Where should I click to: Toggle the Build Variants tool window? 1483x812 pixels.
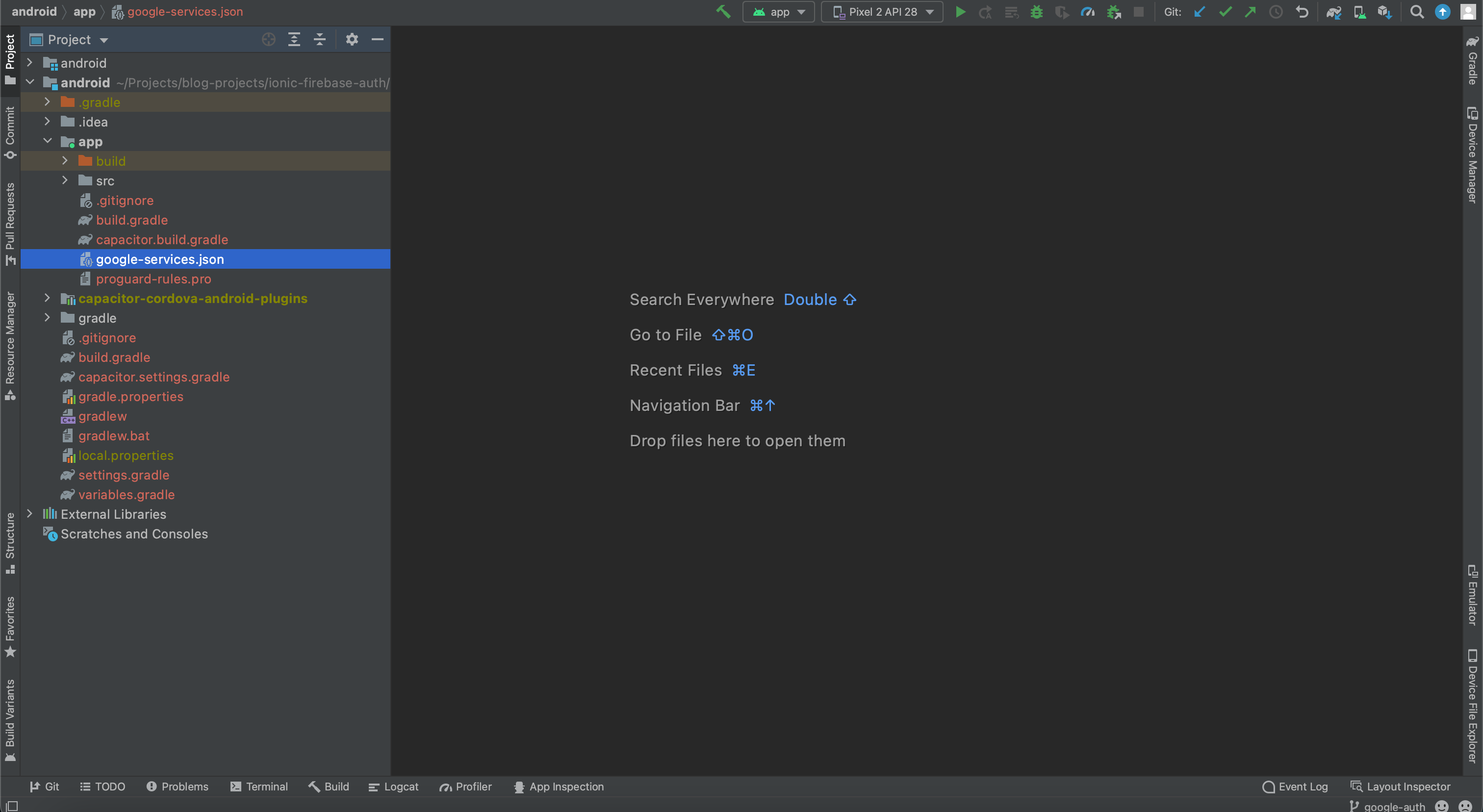click(x=10, y=720)
